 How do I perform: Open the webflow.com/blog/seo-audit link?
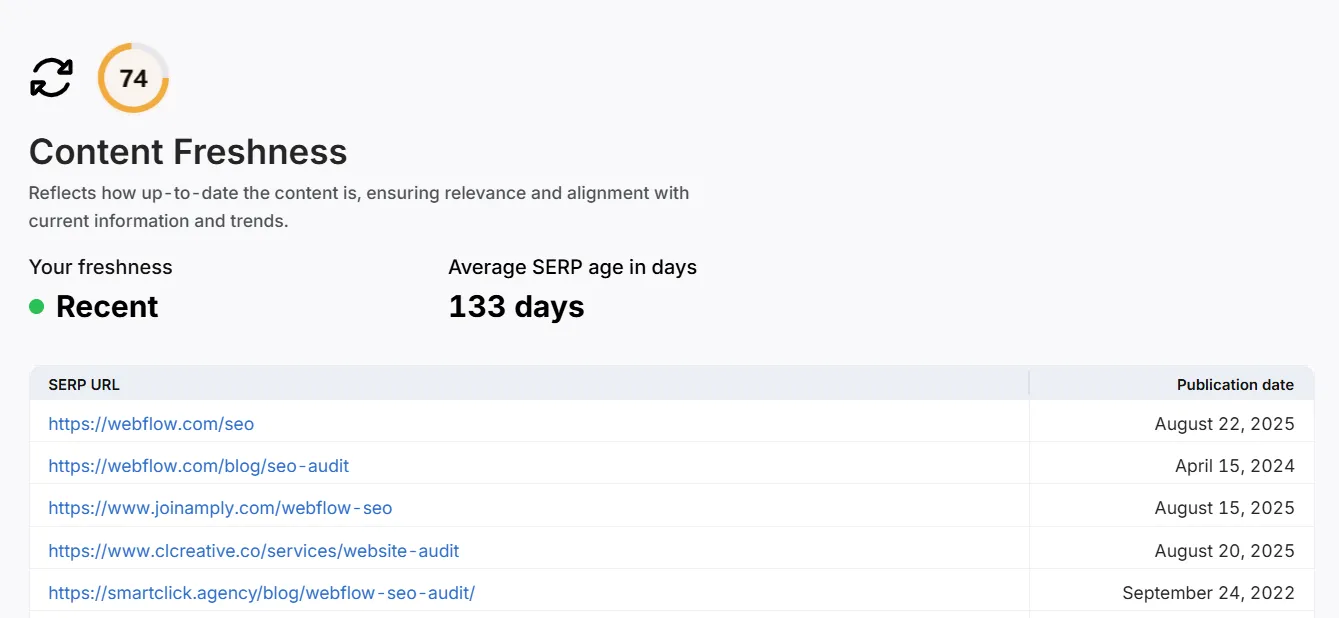click(199, 465)
